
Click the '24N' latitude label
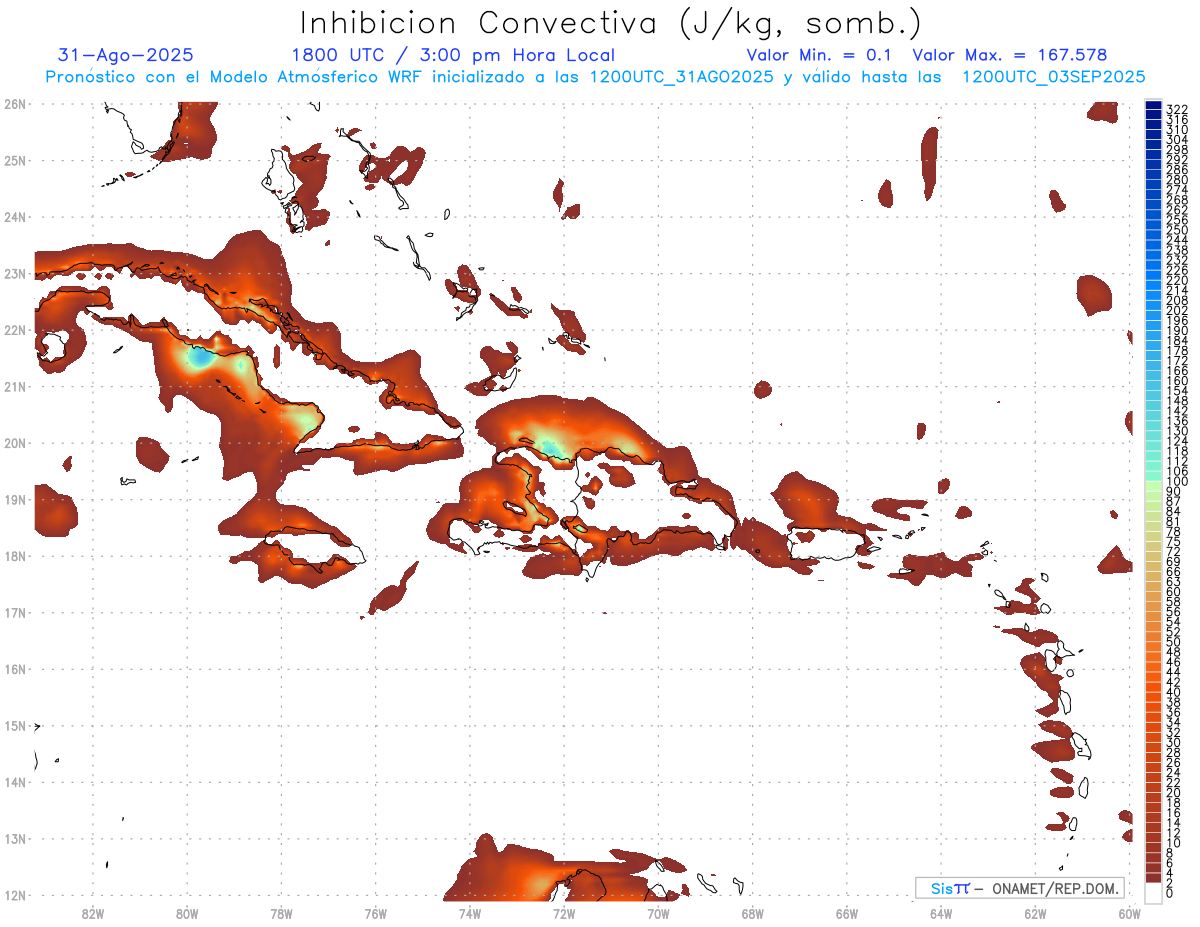coord(14,217)
